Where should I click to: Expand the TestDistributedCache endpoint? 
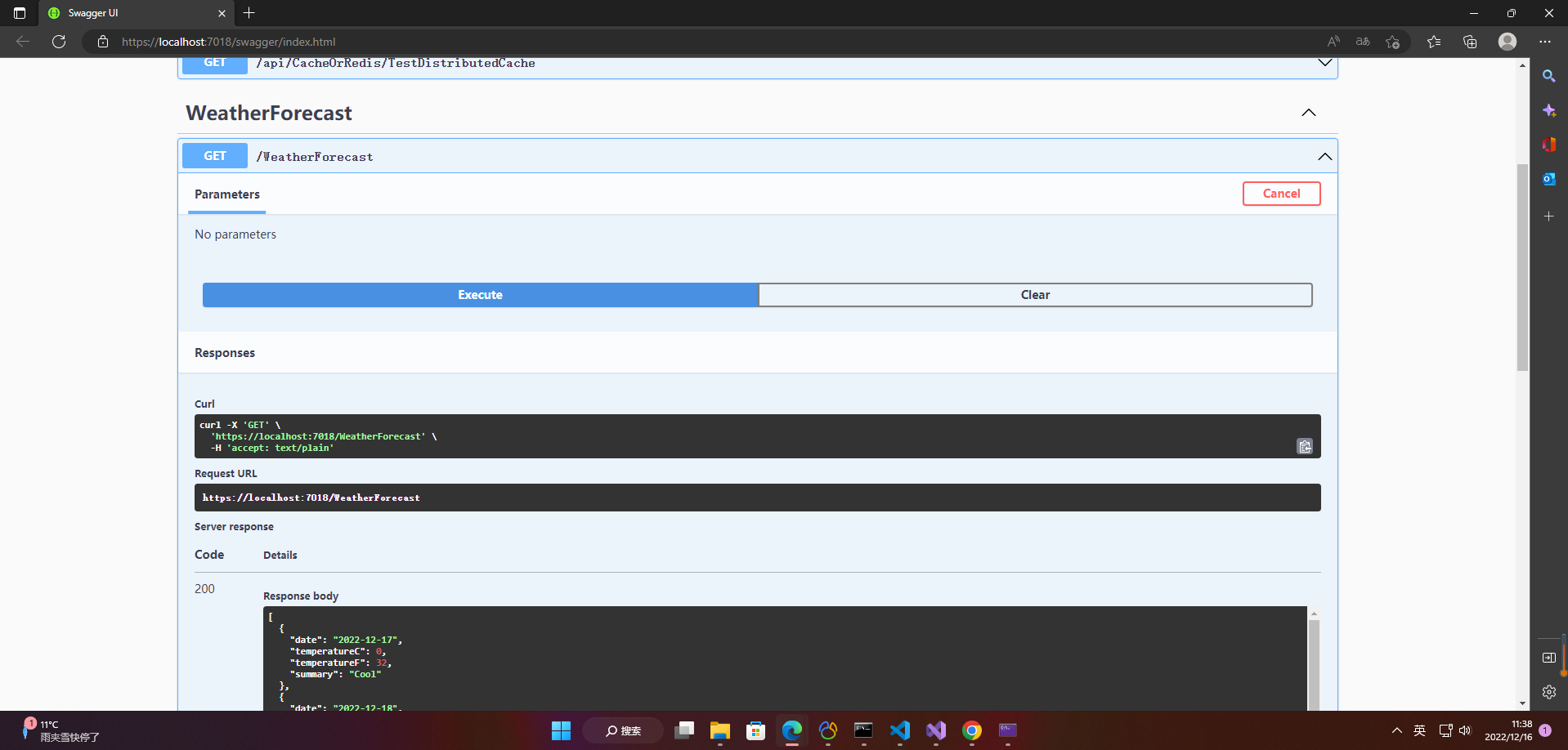[x=1325, y=63]
